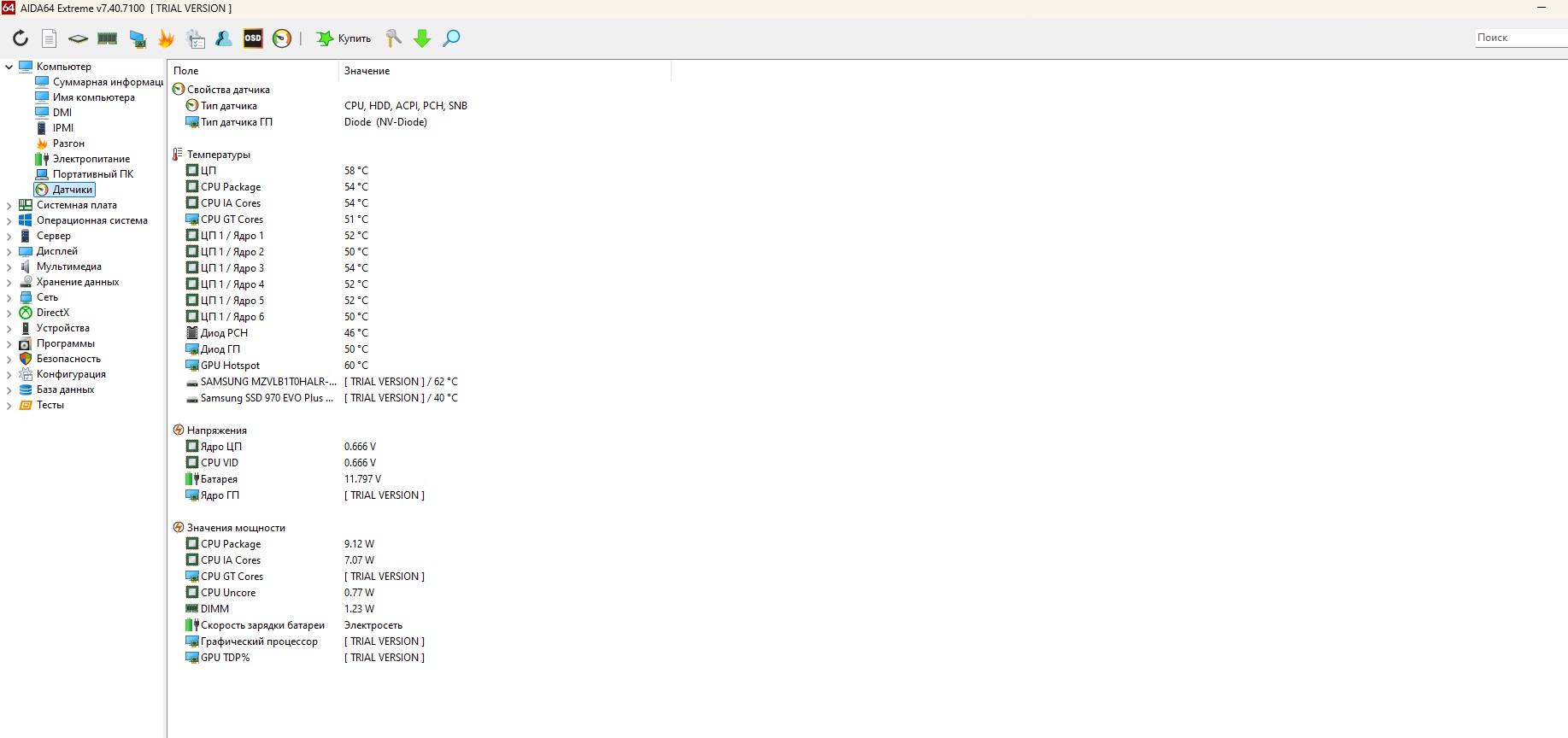Collapse the Компьютер tree node
1568x738 pixels.
point(9,67)
